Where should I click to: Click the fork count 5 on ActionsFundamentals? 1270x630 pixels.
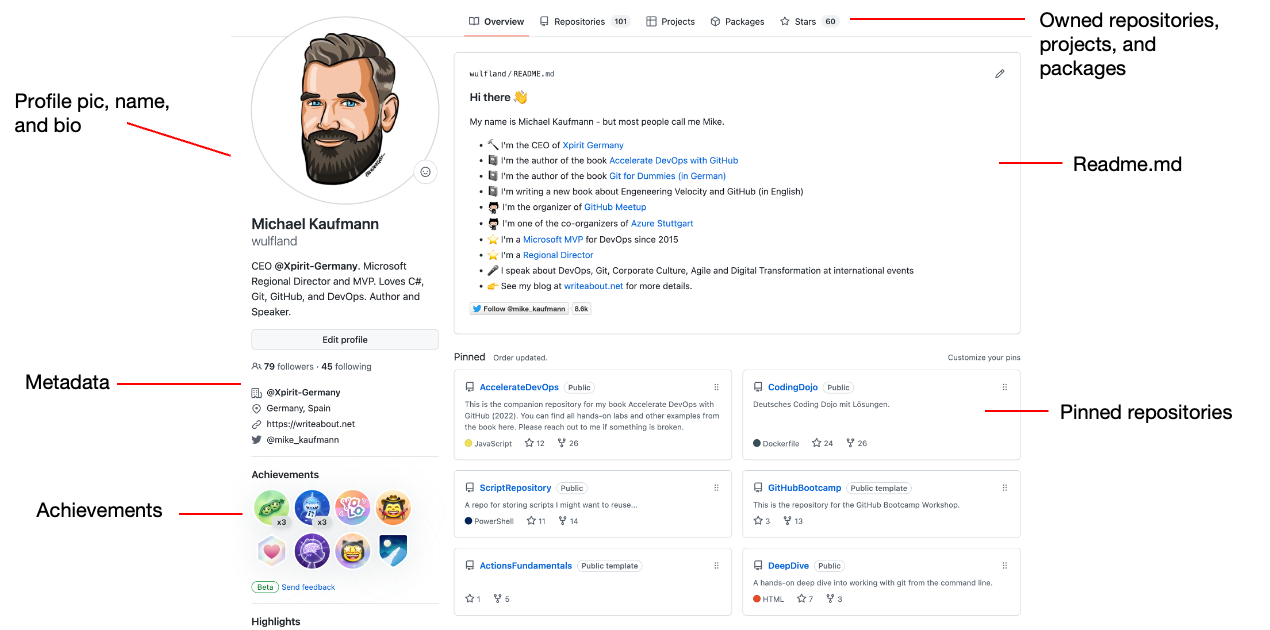[x=502, y=599]
